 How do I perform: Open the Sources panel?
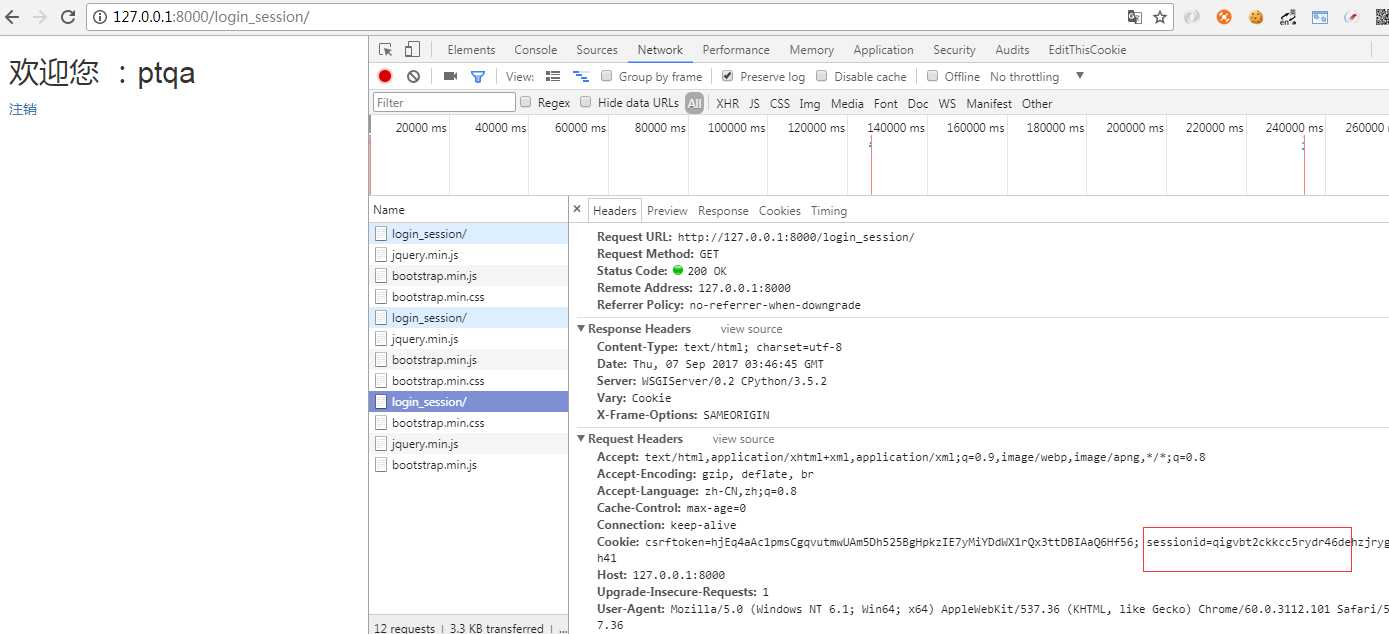[x=597, y=50]
